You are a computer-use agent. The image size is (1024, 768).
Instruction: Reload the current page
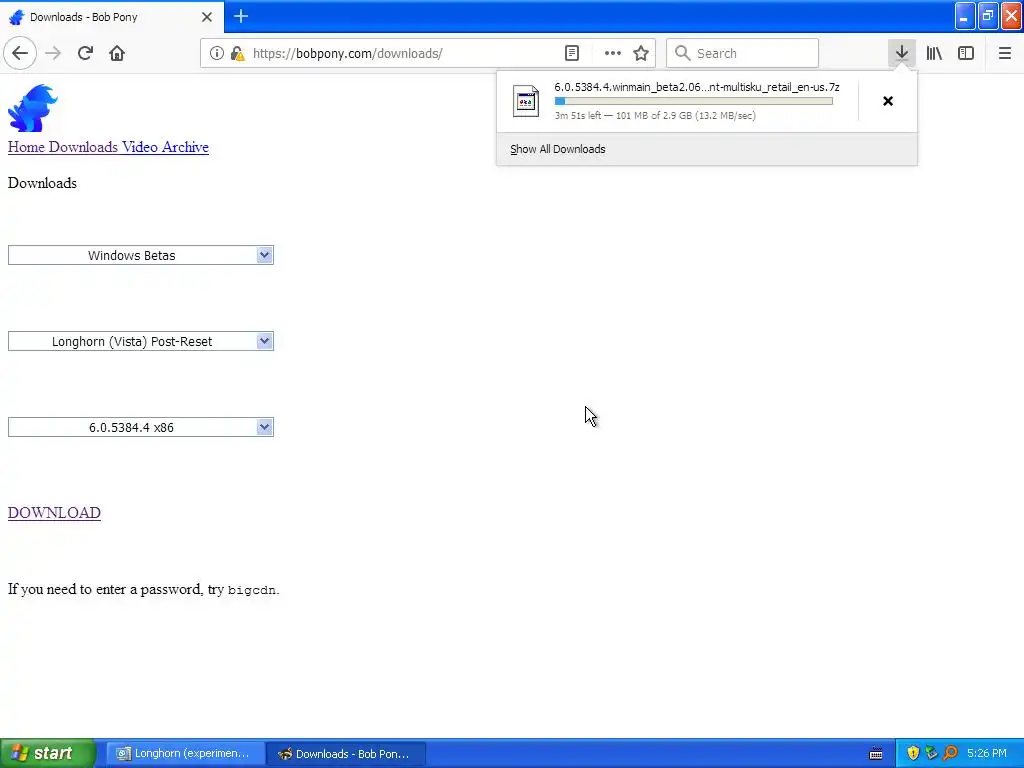point(85,53)
